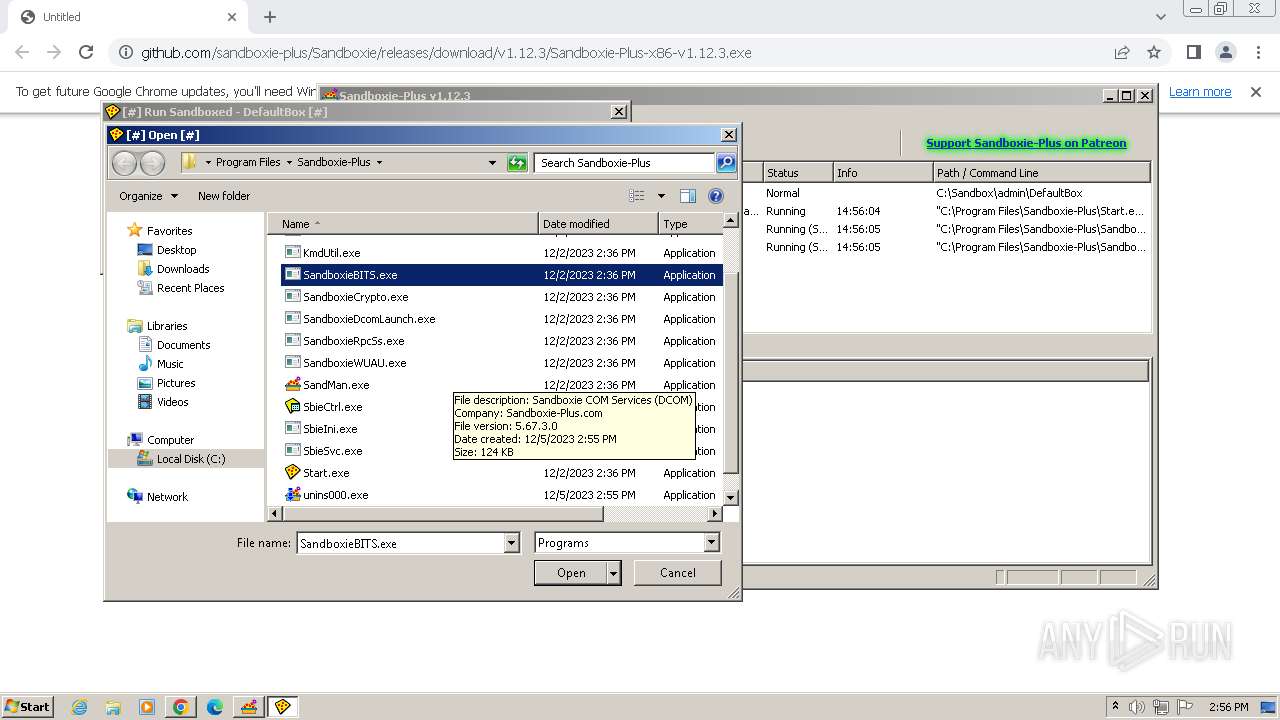The width and height of the screenshot is (1280, 720).
Task: Open the Videos library
Action: pos(172,402)
